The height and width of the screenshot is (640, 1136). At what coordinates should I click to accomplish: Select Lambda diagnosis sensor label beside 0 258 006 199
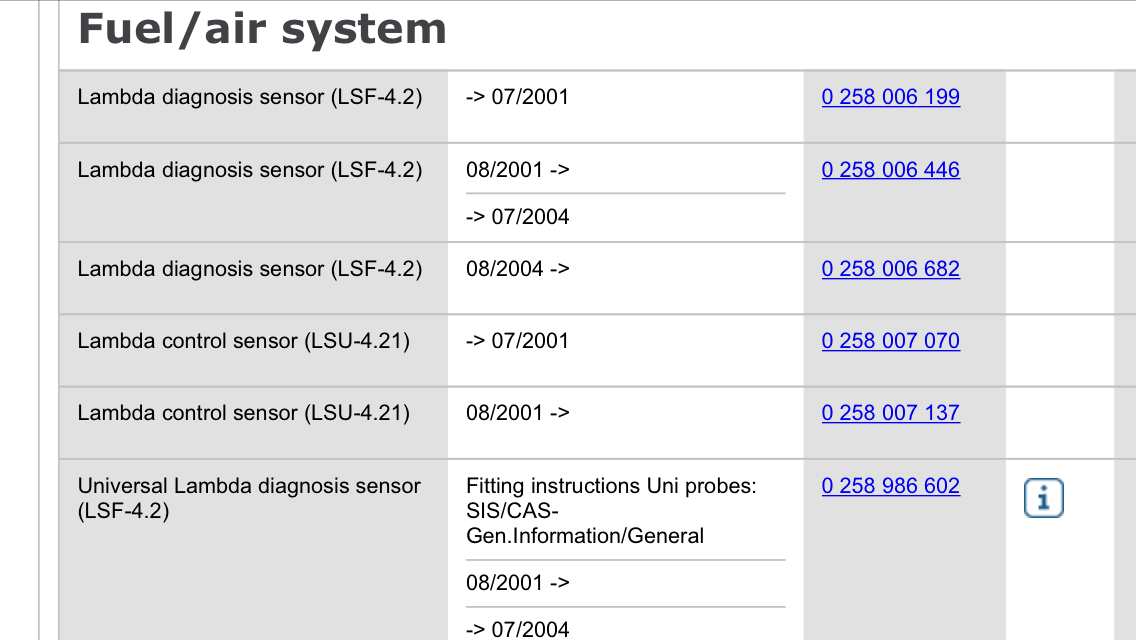250,97
